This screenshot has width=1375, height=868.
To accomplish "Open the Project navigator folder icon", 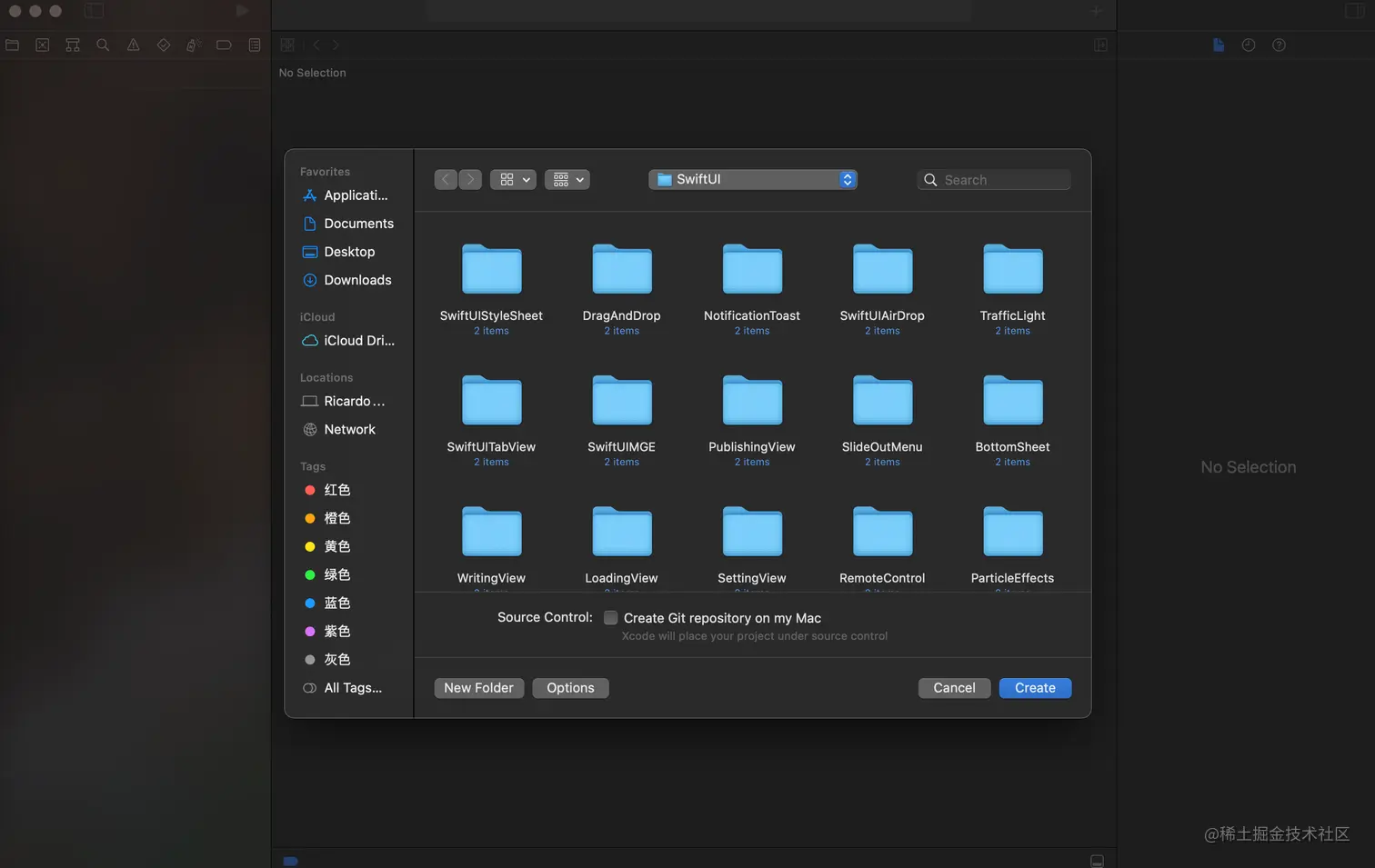I will coord(12,45).
